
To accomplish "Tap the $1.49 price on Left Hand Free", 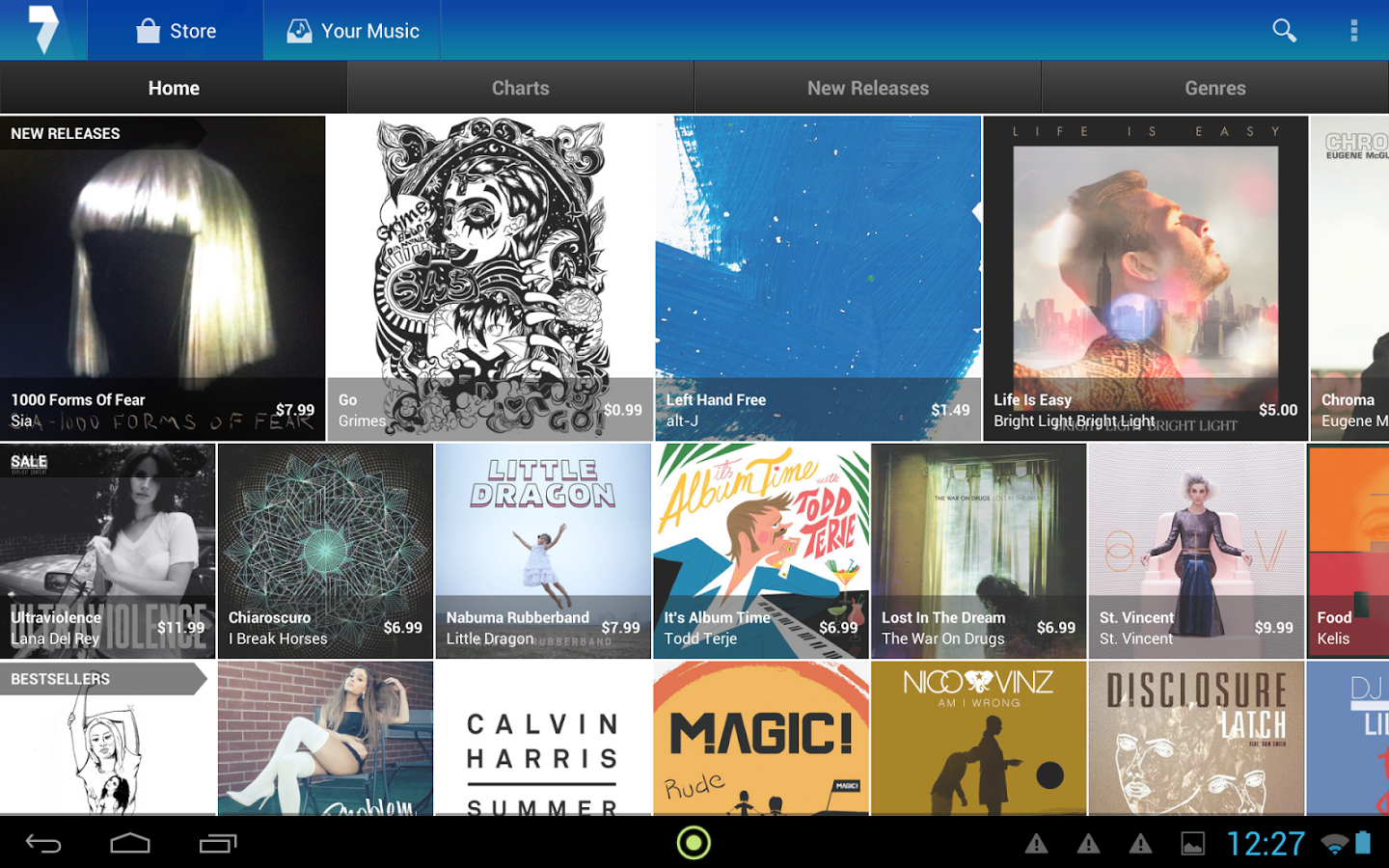I will pos(950,410).
